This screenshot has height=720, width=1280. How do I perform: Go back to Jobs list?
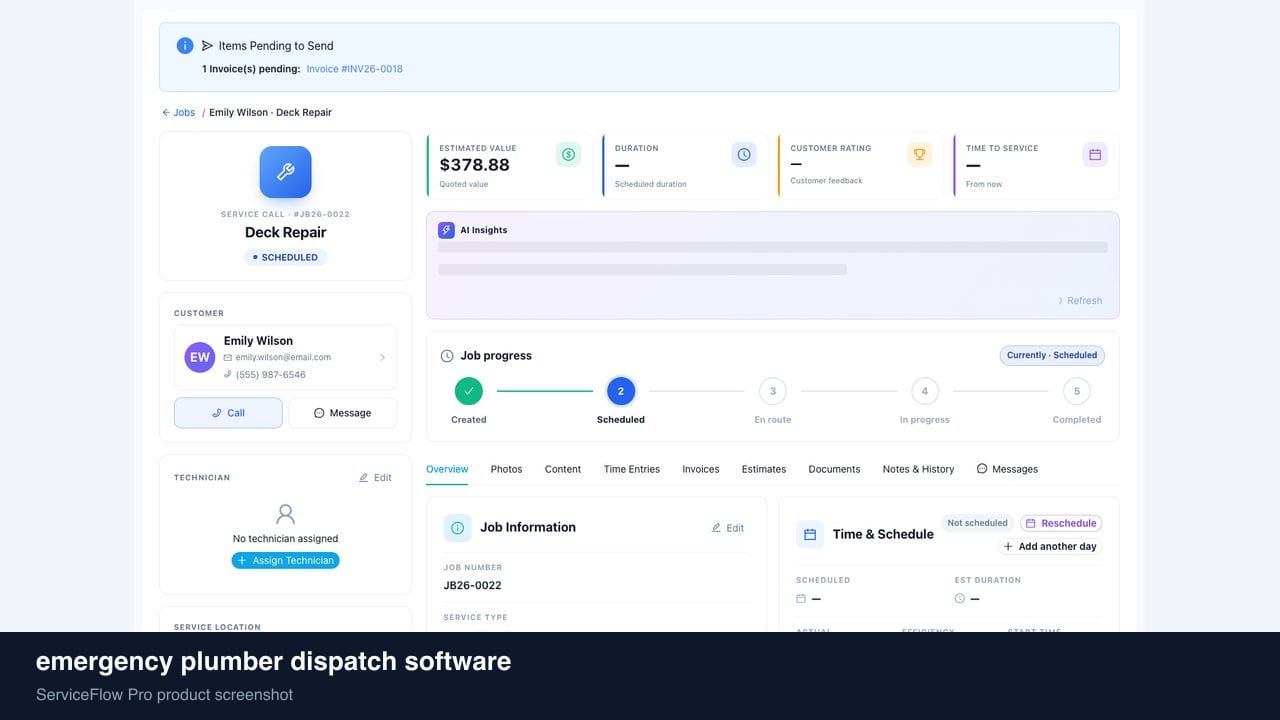tap(179, 113)
